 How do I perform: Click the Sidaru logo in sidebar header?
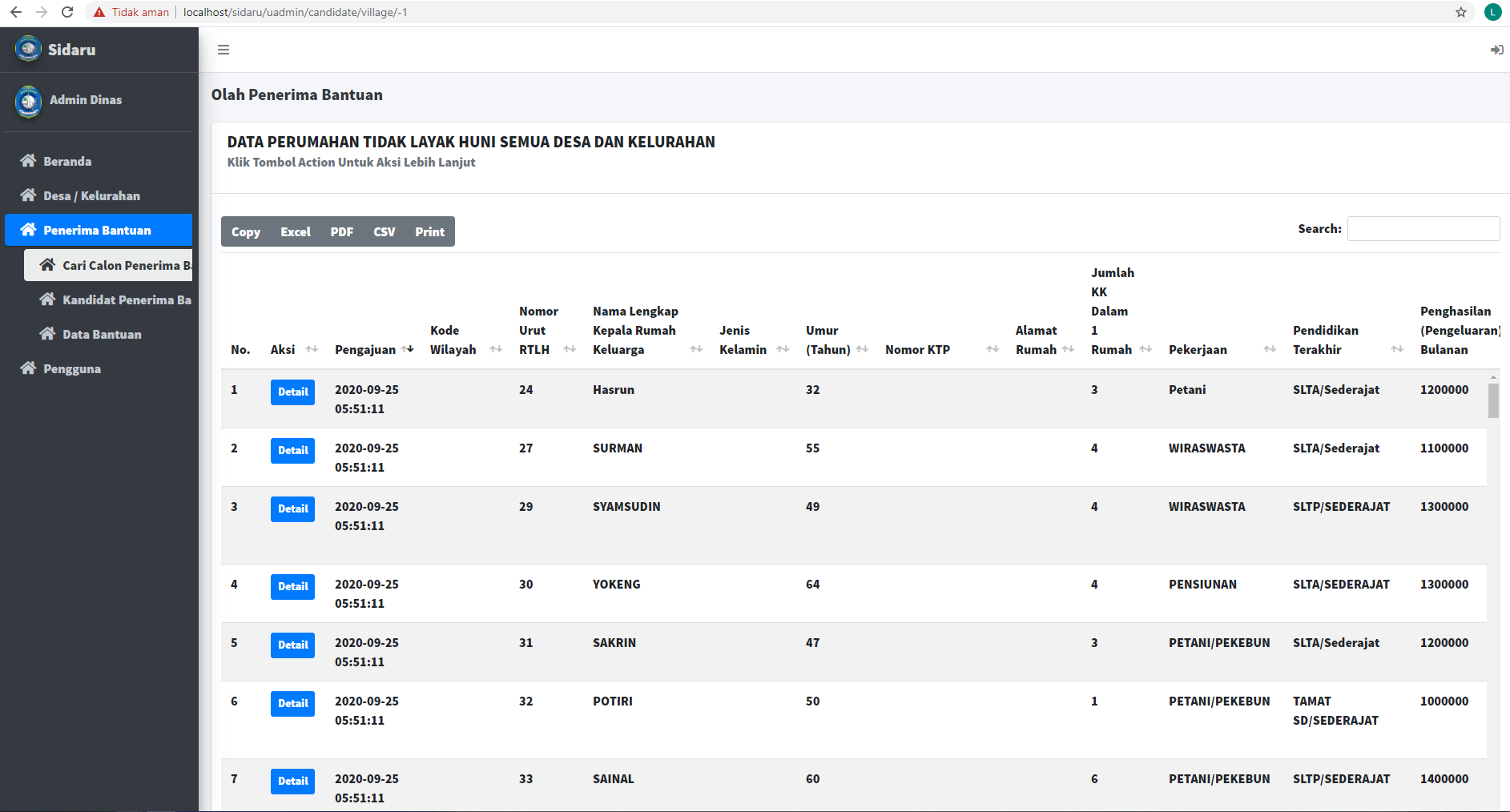click(29, 49)
